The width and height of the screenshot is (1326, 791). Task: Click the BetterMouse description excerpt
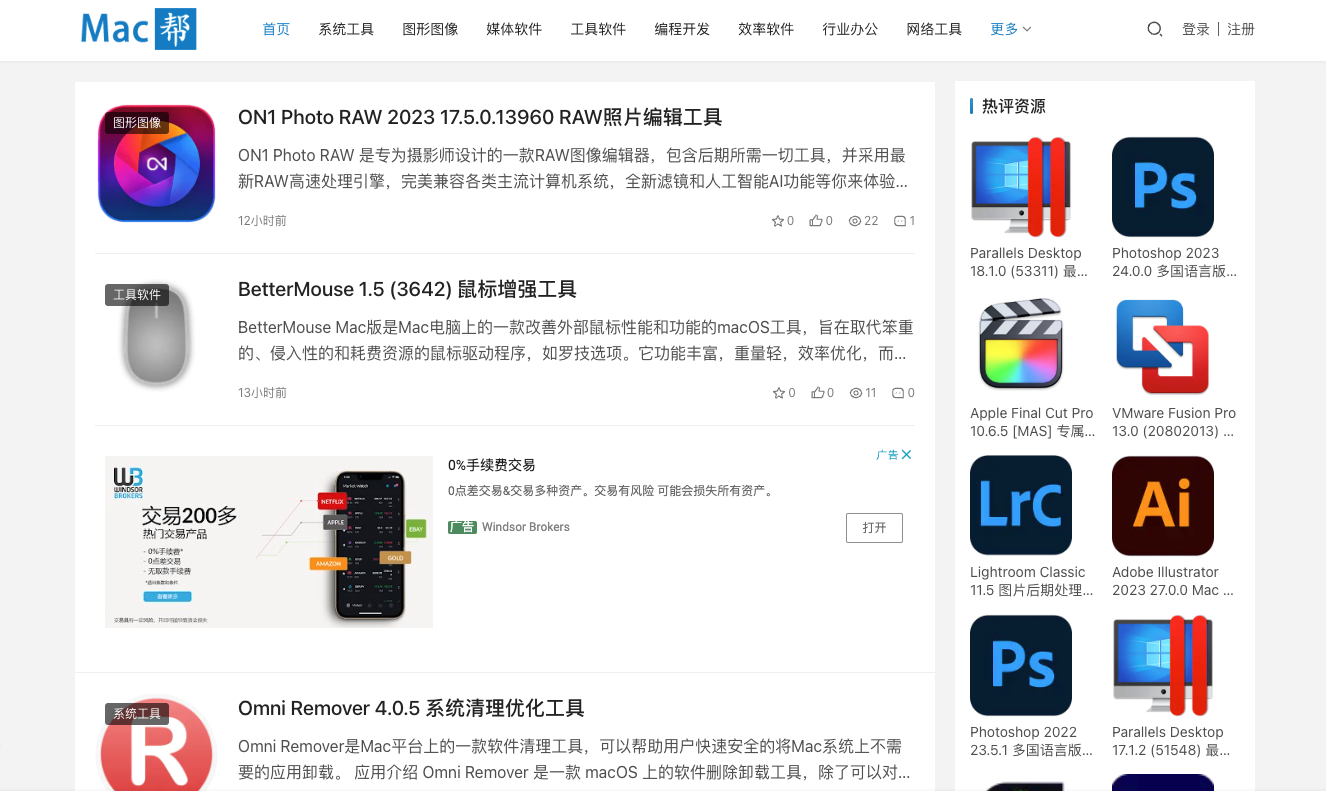[575, 341]
